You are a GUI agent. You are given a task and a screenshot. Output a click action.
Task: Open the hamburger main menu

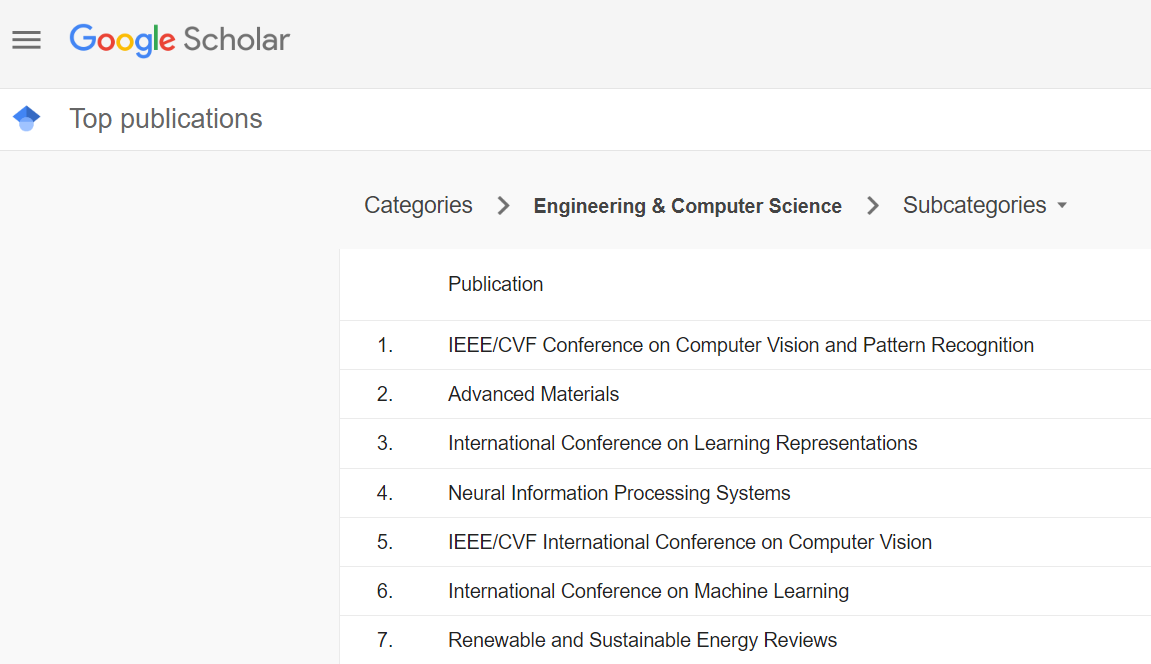pos(26,40)
